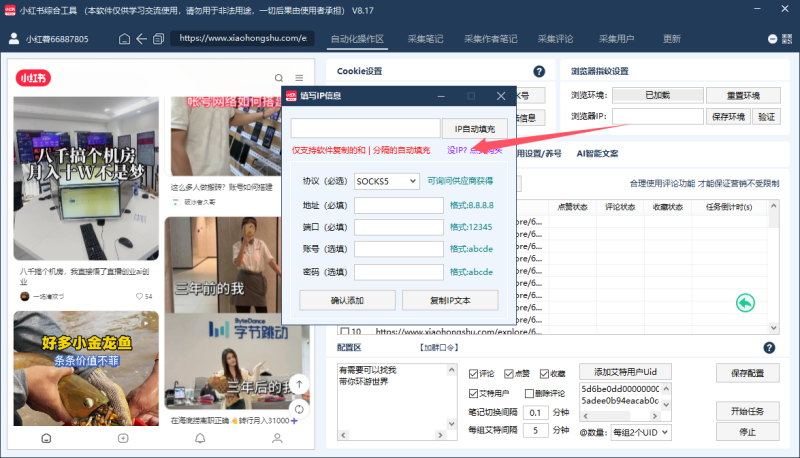
Task: Switch to 采集评论 tab
Action: tap(556, 39)
